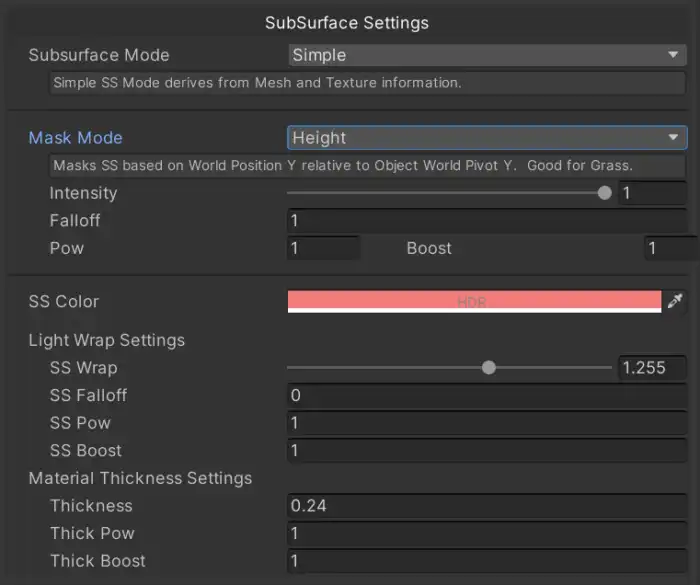Image resolution: width=700 pixels, height=585 pixels.
Task: Click the SS Wrap slider handle
Action: [x=488, y=368]
